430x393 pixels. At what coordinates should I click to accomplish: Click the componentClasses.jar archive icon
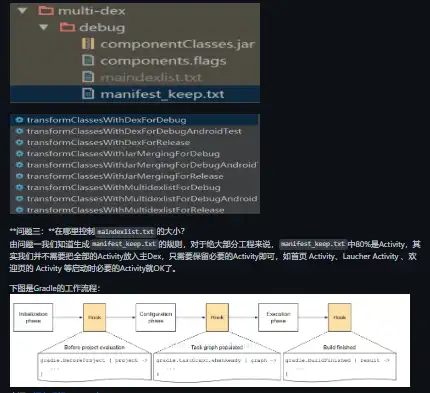[x=88, y=44]
